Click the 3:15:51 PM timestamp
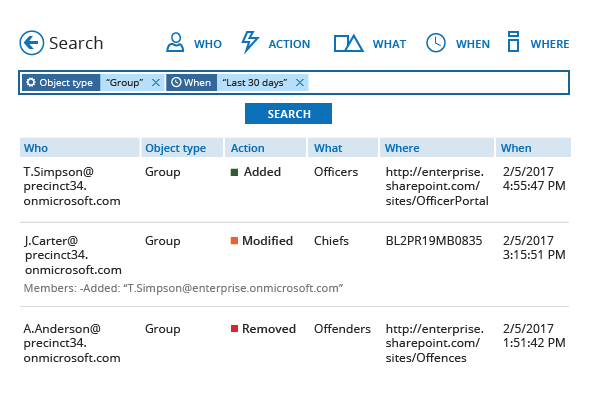This screenshot has height=395, width=590. pyautogui.click(x=534, y=255)
